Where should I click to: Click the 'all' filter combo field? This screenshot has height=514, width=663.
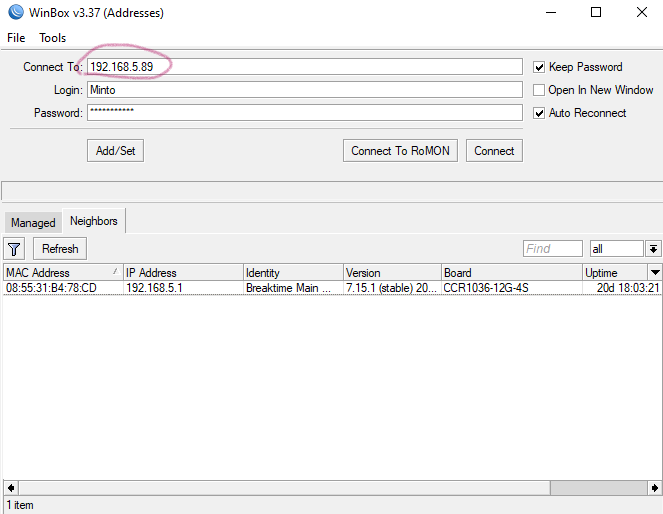[616, 249]
